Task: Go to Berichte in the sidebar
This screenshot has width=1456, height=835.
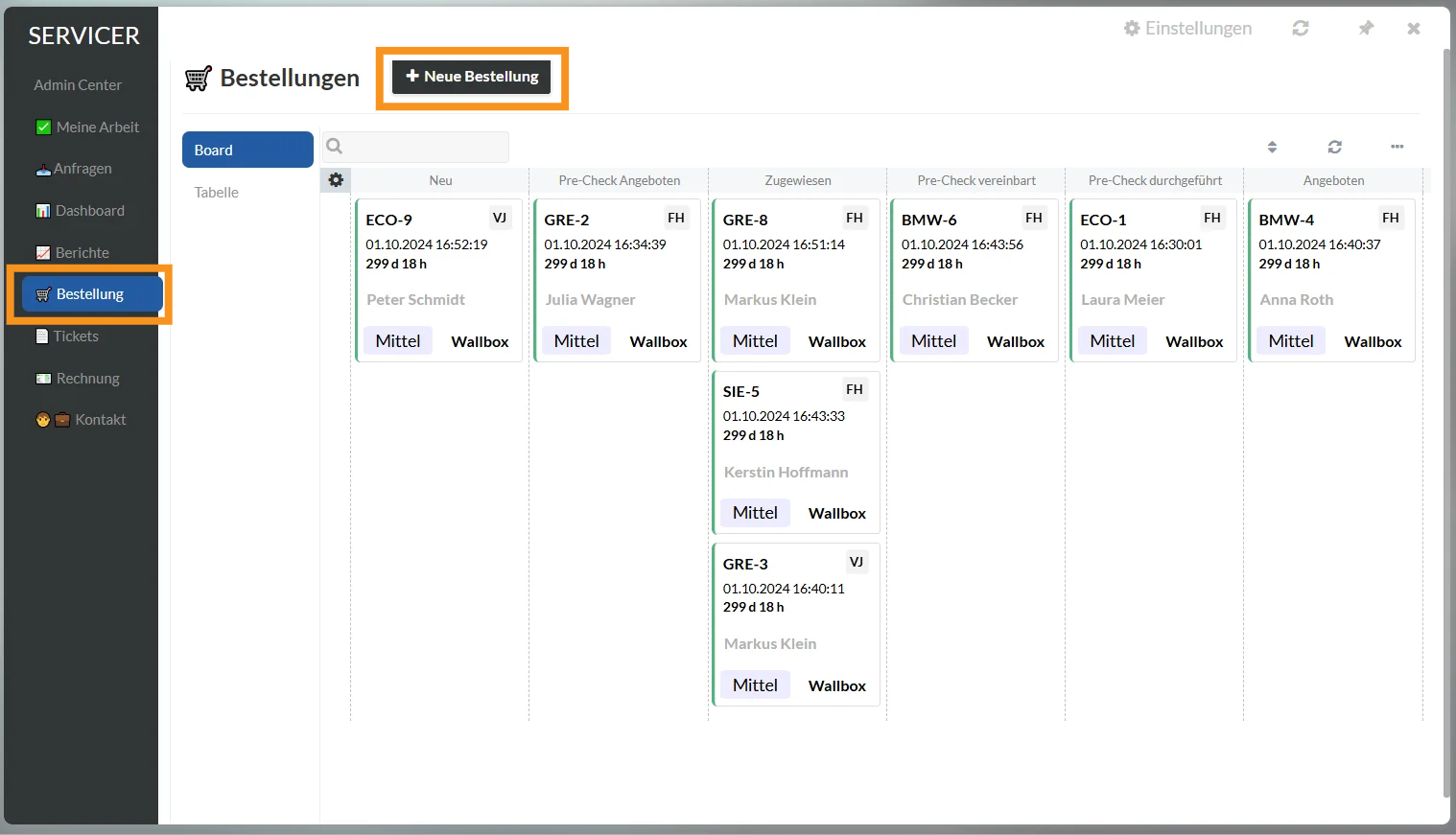Action: (x=73, y=253)
